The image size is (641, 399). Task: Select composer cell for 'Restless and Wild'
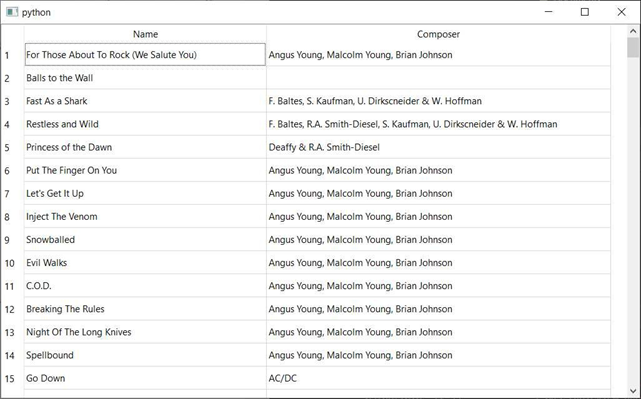(438, 124)
